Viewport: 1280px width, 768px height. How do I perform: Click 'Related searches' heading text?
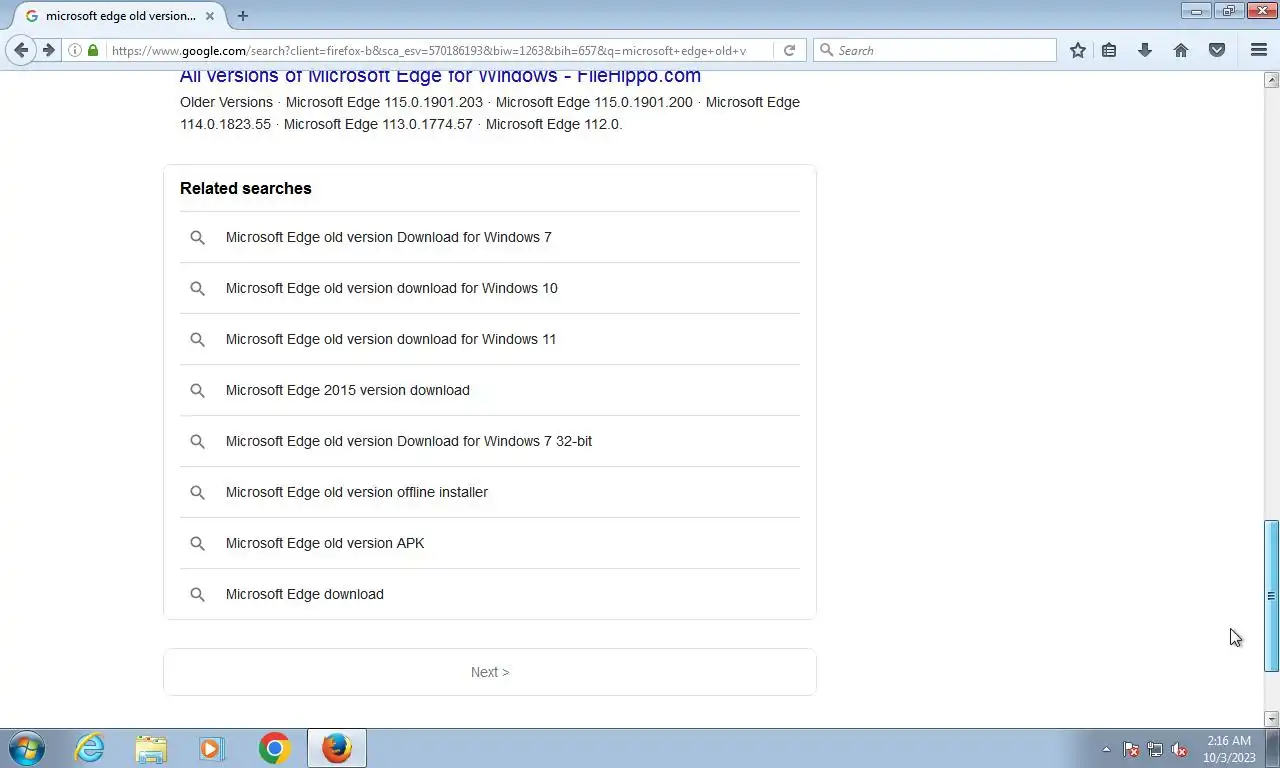pos(246,188)
